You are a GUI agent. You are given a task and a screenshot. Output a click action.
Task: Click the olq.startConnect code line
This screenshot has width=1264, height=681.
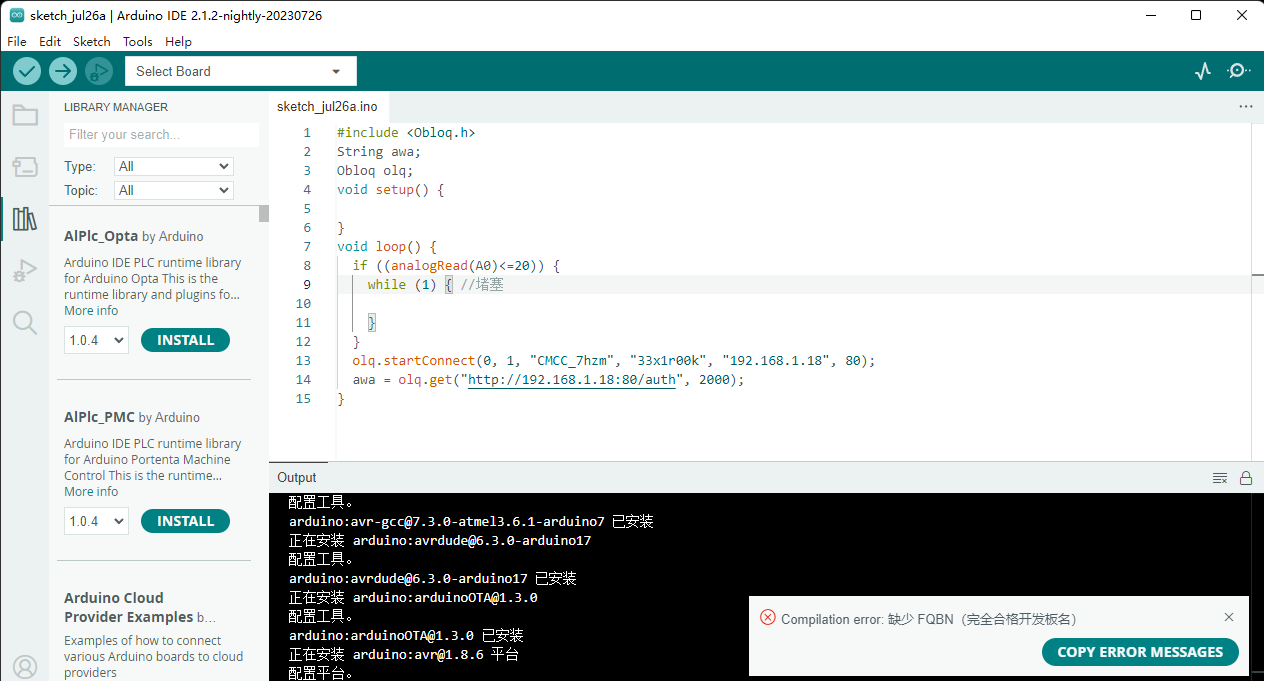coord(614,360)
